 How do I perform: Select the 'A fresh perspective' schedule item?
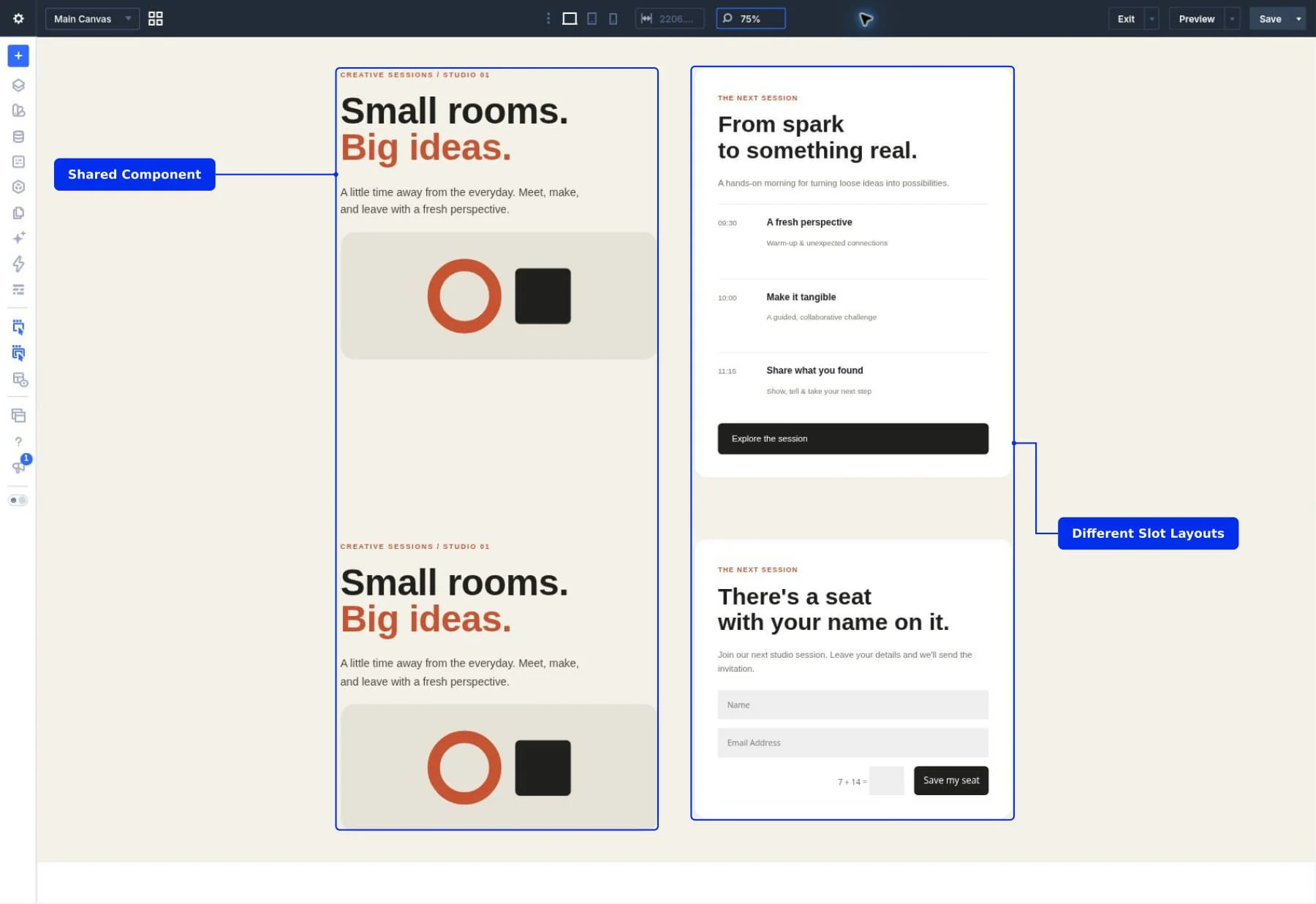click(809, 222)
